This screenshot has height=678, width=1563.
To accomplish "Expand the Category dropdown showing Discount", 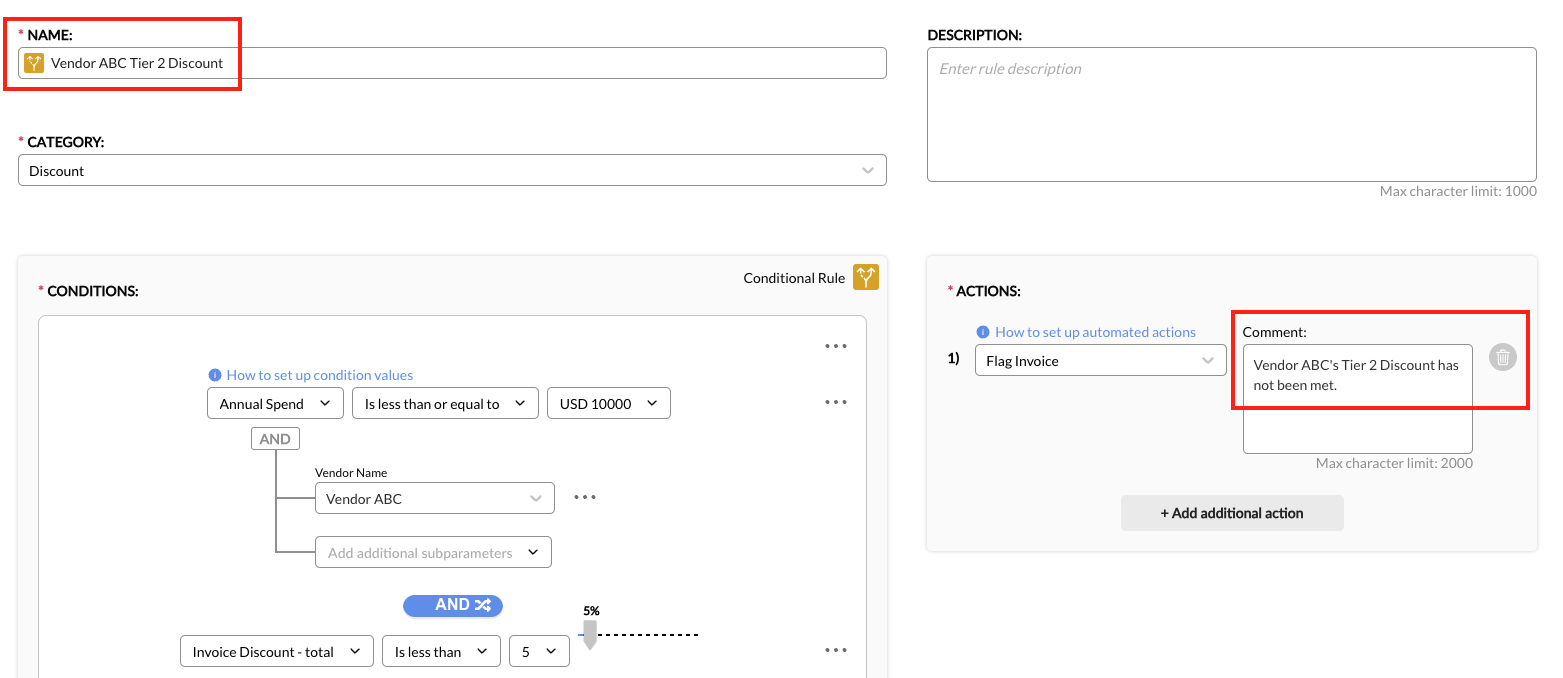I will click(452, 170).
